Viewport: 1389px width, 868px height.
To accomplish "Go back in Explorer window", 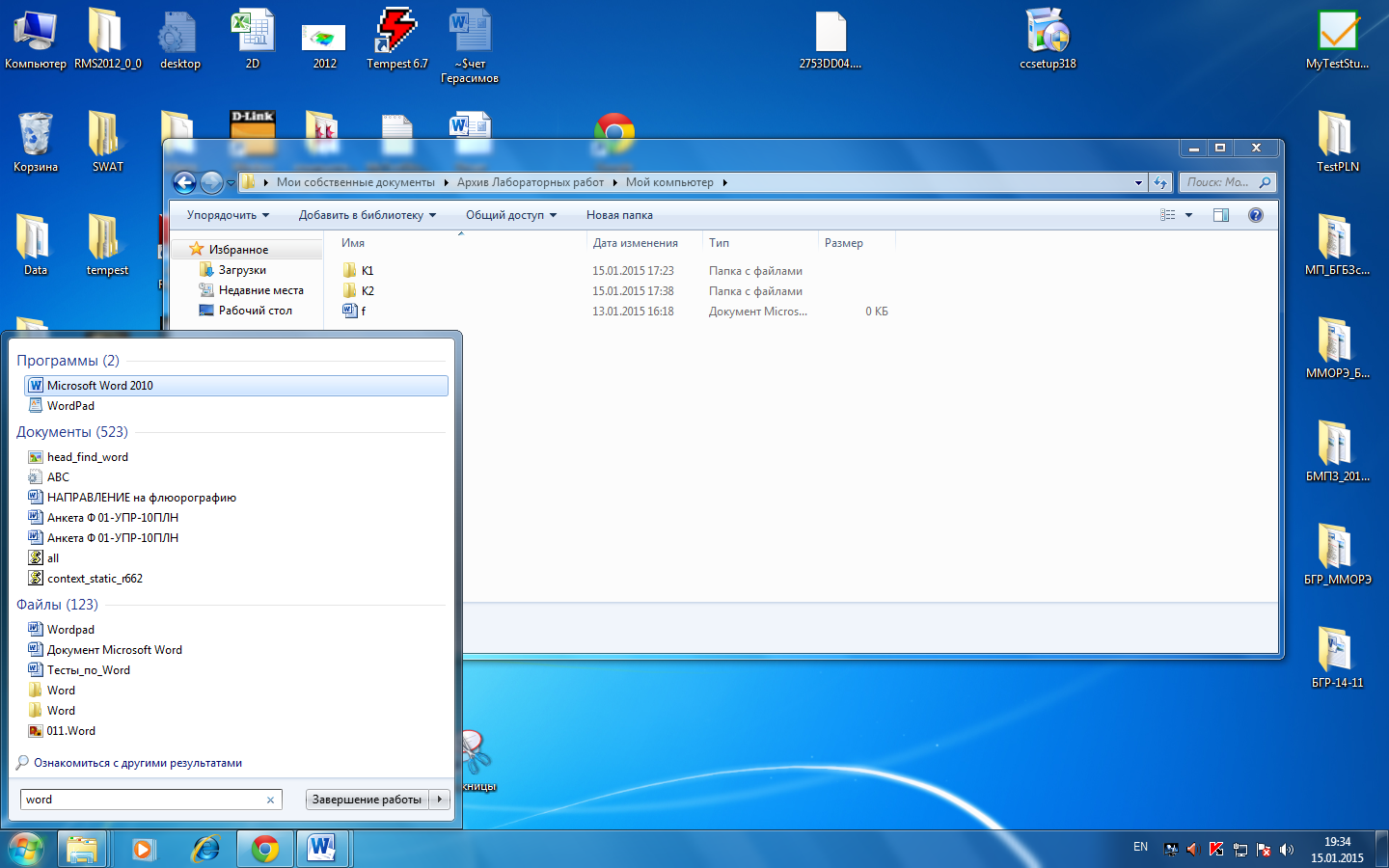I will [x=184, y=182].
